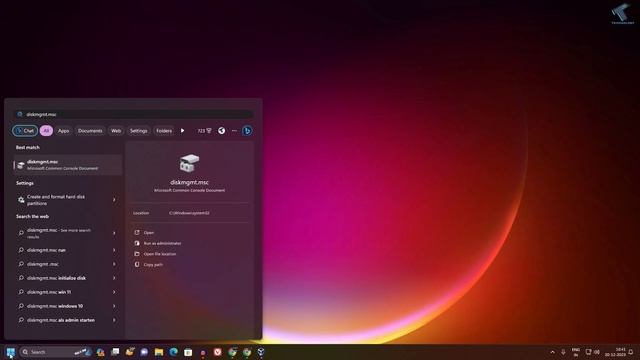Select web result 'diskmgmt.msc - See more search results'

click(x=62, y=233)
